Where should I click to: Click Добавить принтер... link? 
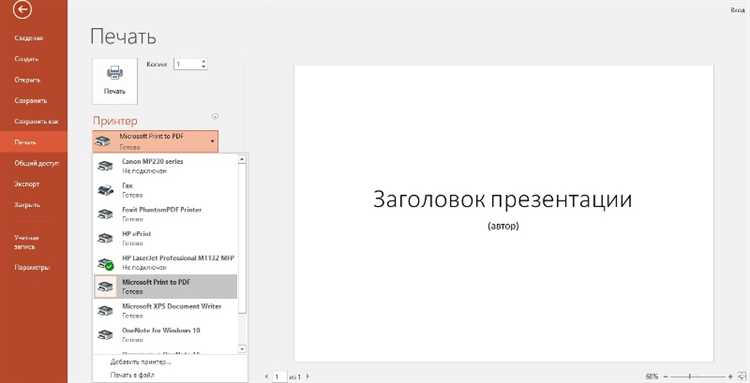click(141, 362)
